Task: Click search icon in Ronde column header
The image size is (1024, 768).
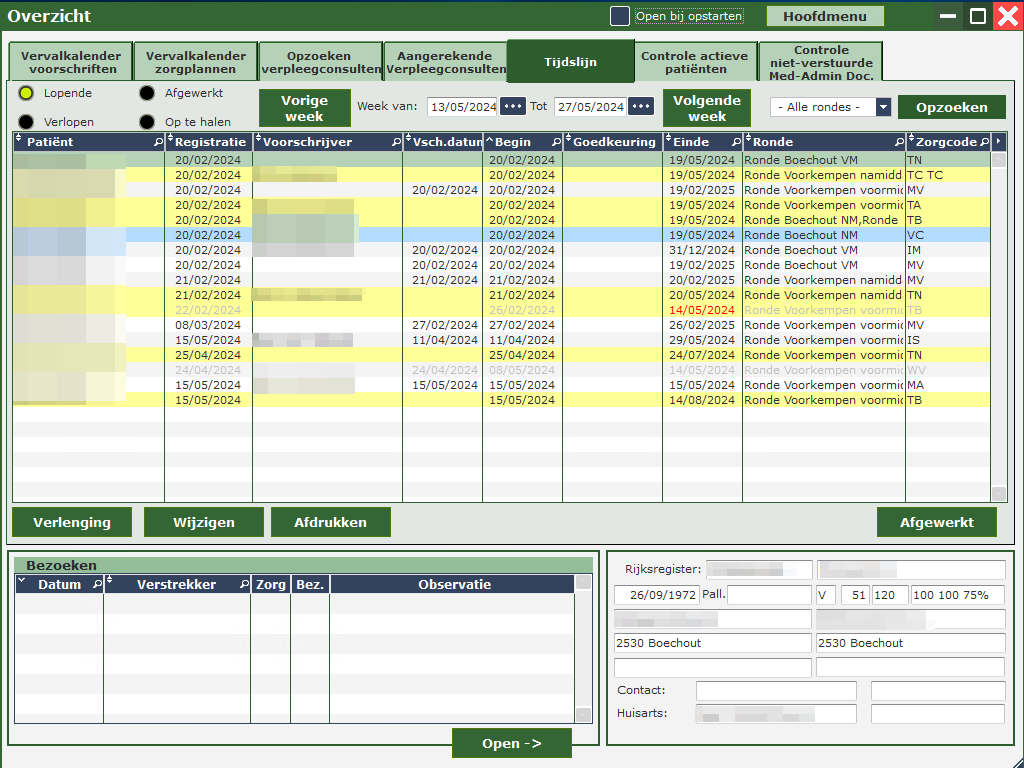Action: click(898, 143)
